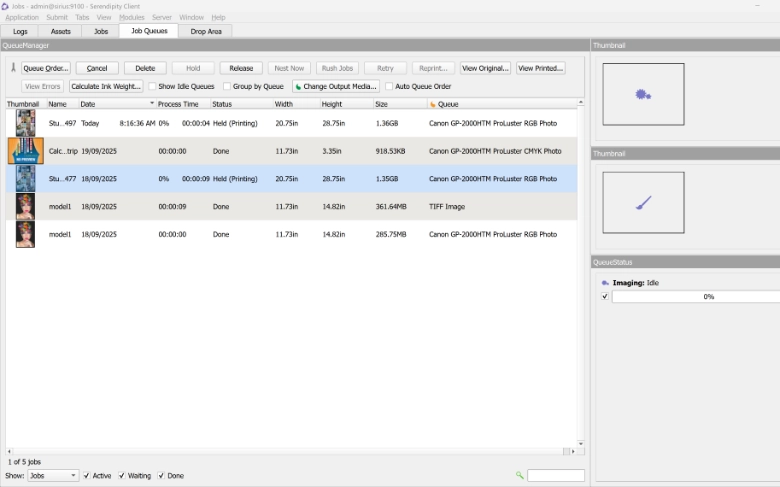Click the gear icon in the top Thumbnail panel
Screen dimensions: 780x487
[643, 95]
